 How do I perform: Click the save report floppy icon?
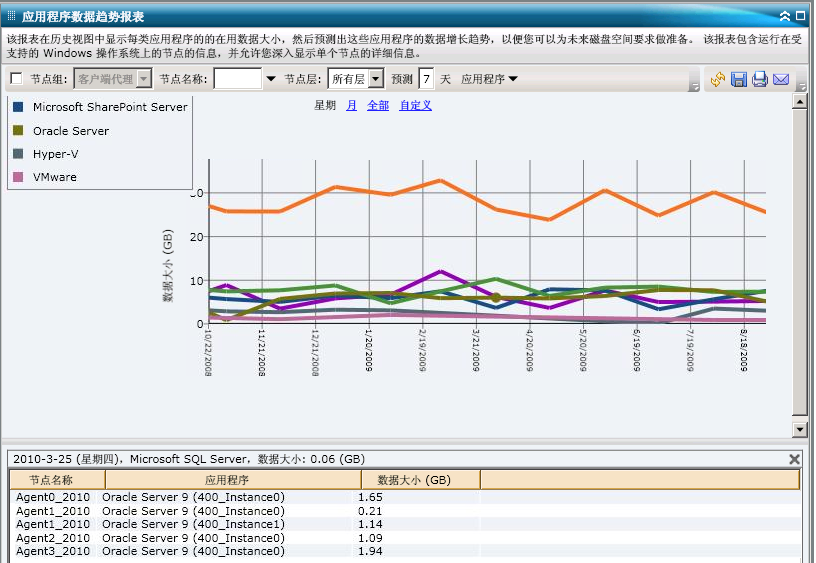[x=739, y=79]
